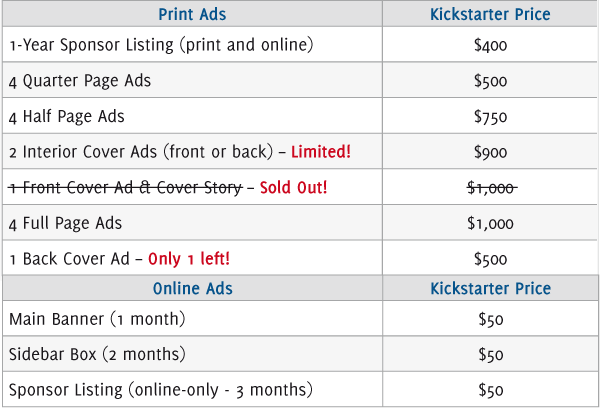600x409 pixels.
Task: Select the Main Banner (1 month) row
Action: [x=300, y=319]
